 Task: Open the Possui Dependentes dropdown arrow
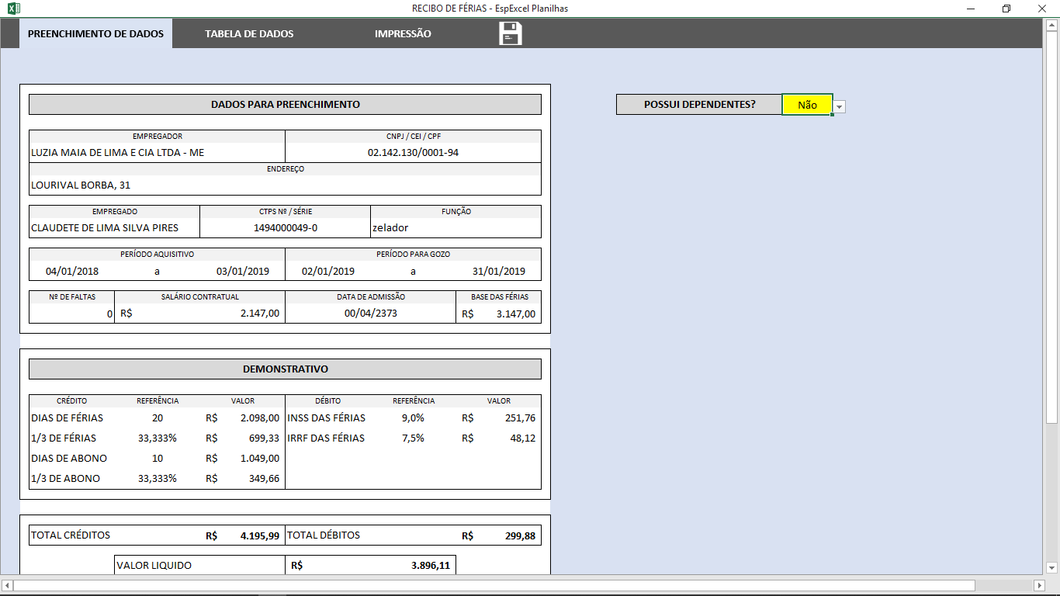[x=839, y=106]
